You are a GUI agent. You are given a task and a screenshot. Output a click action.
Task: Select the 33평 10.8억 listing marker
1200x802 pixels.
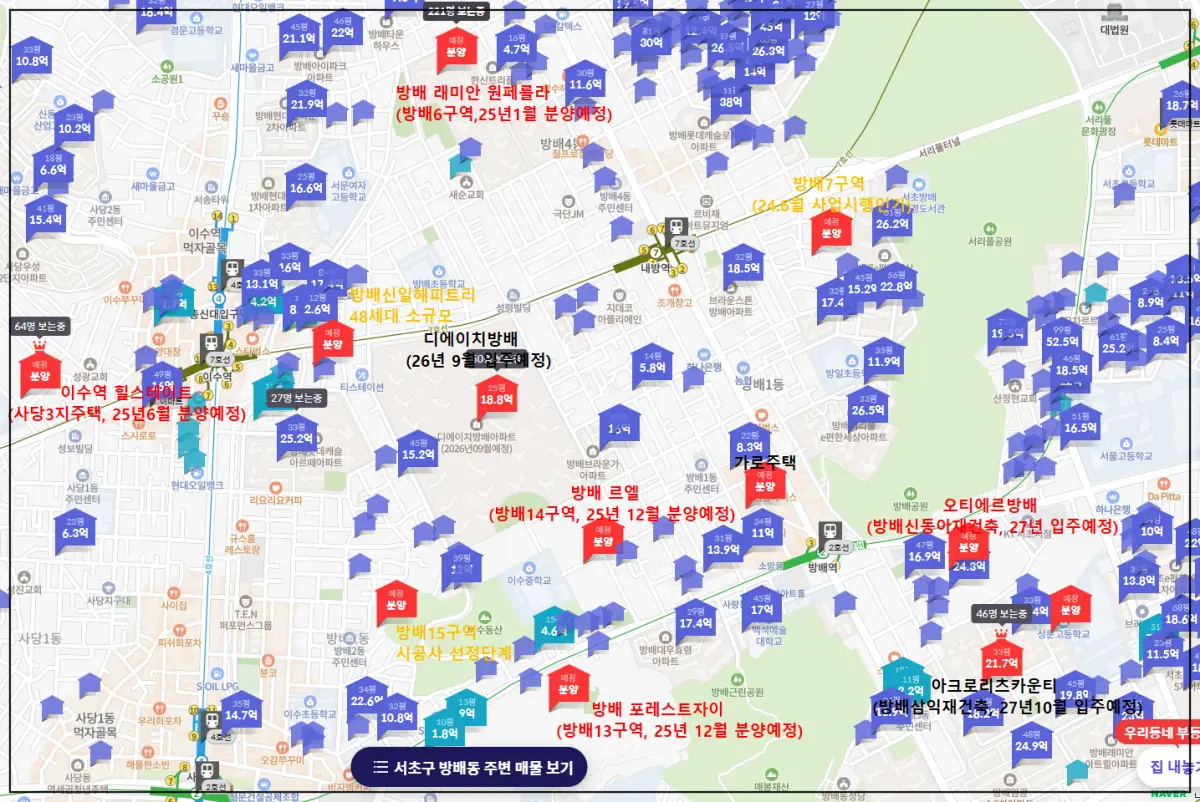pyautogui.click(x=32, y=60)
